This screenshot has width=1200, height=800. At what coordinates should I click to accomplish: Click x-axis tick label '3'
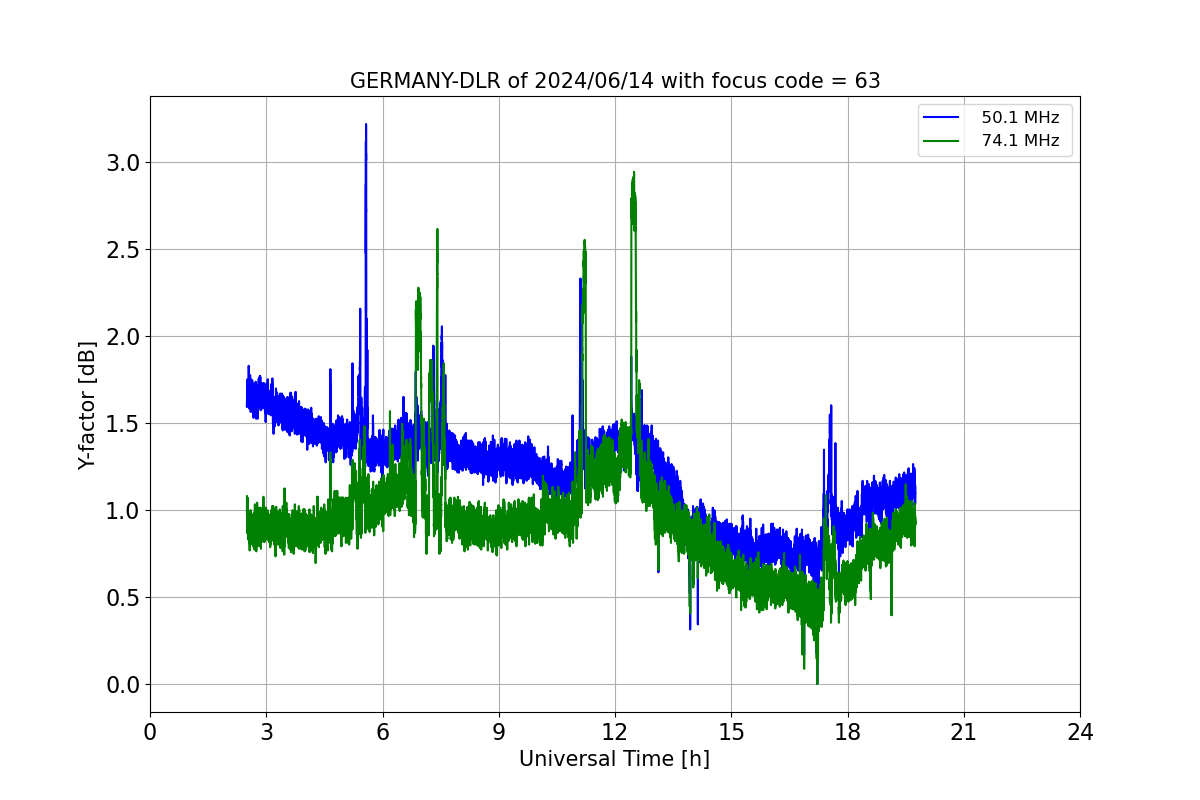(266, 732)
